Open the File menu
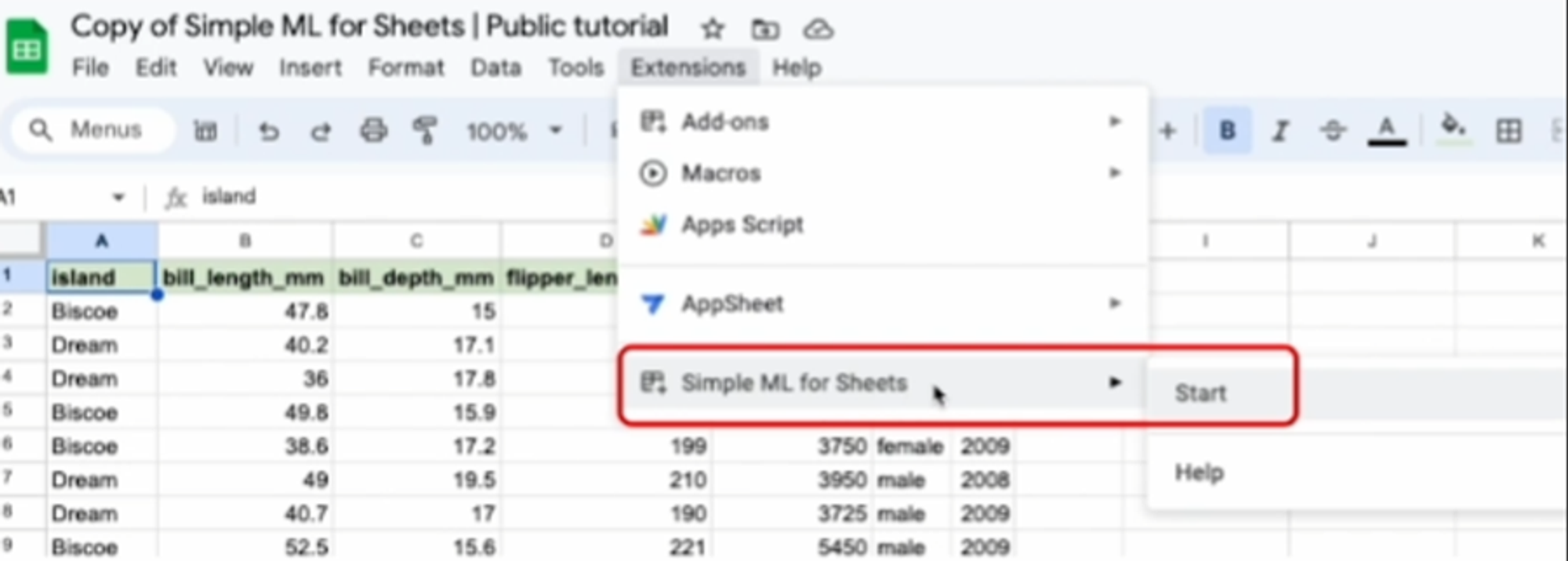The image size is (1568, 561). point(91,67)
